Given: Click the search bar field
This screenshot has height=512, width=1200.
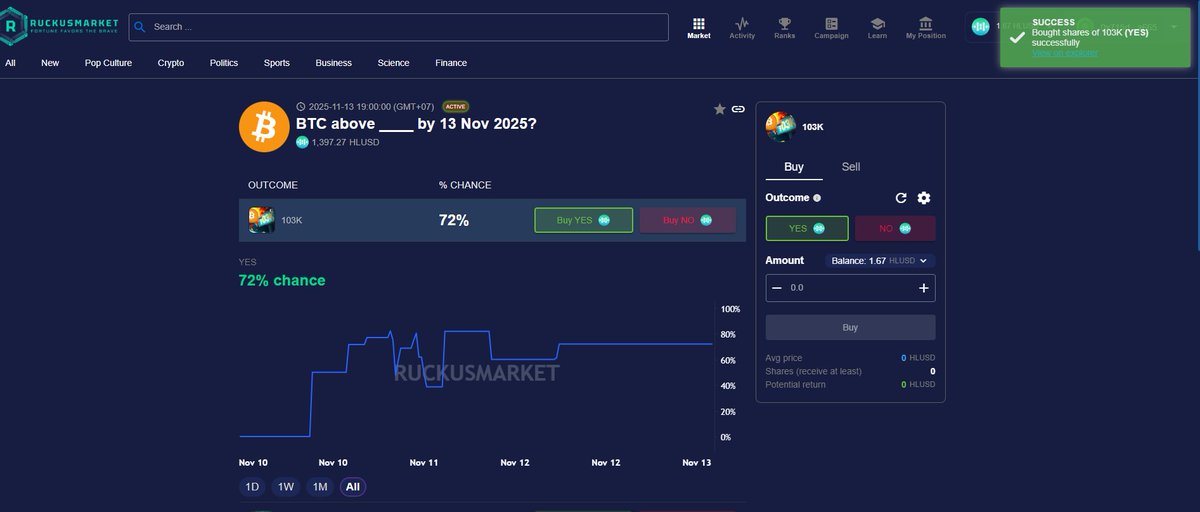Looking at the screenshot, I should tap(398, 27).
